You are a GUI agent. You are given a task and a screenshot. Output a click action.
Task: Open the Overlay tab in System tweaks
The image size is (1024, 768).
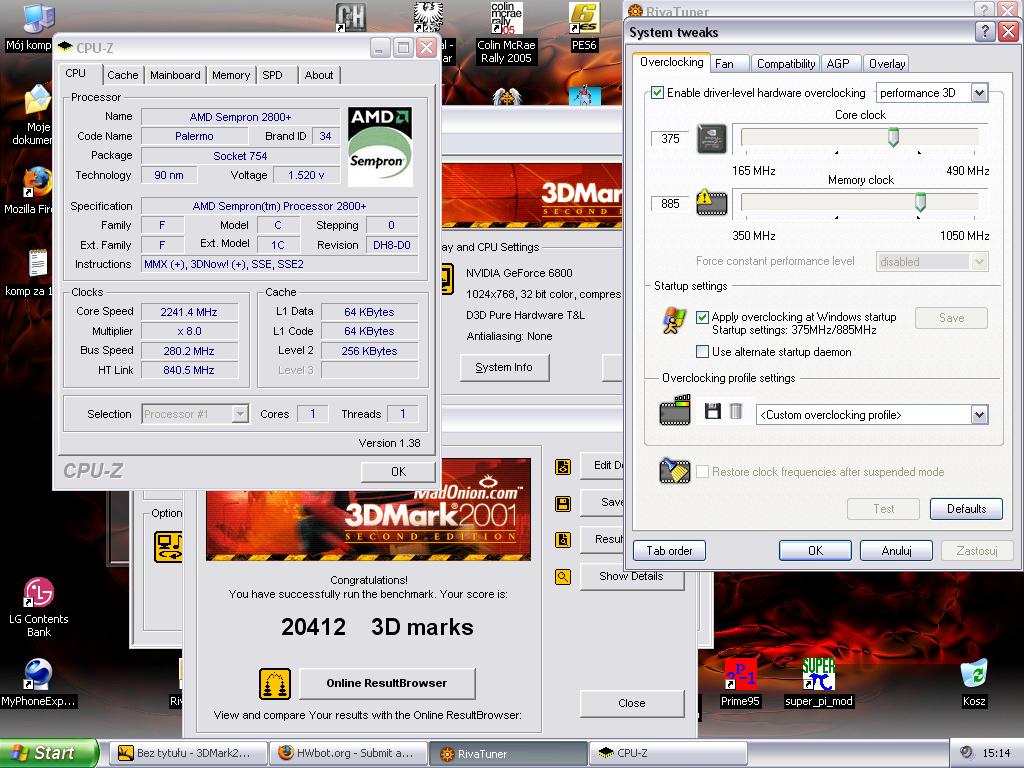[887, 63]
